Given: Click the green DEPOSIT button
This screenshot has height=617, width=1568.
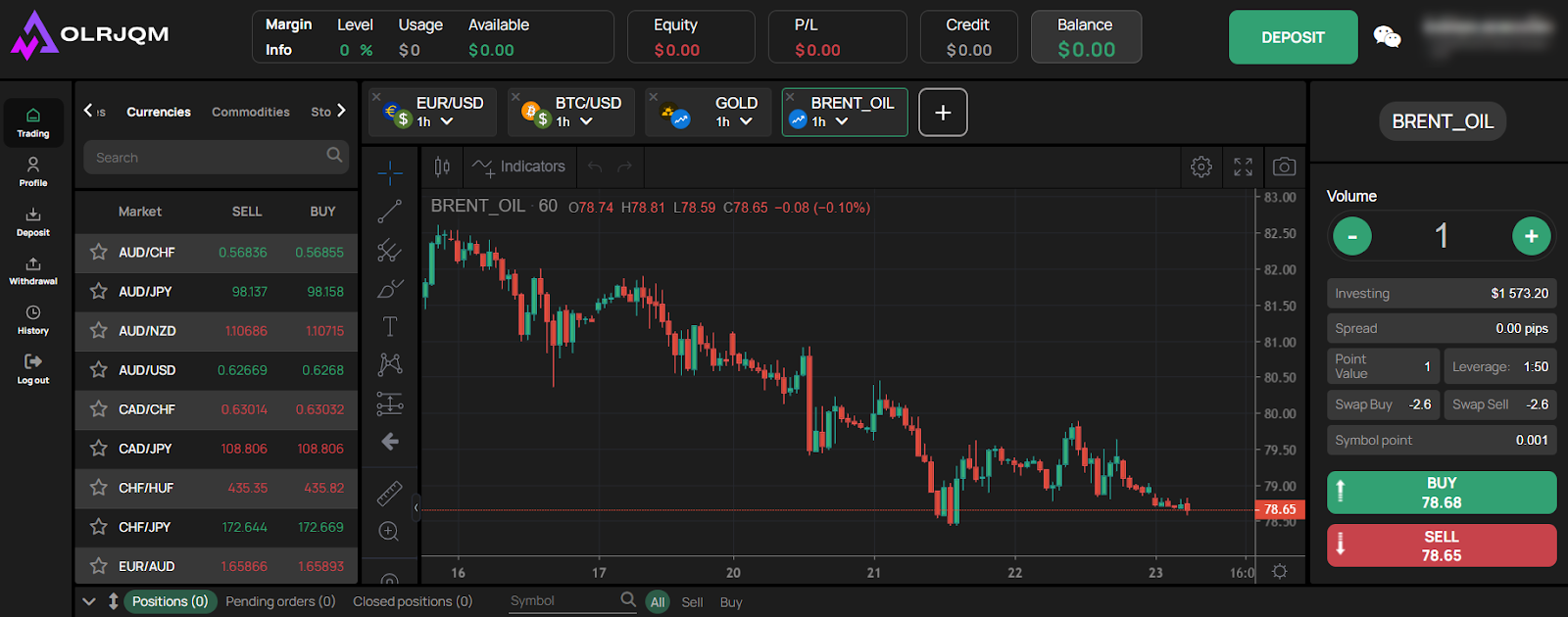Looking at the screenshot, I should 1293,37.
